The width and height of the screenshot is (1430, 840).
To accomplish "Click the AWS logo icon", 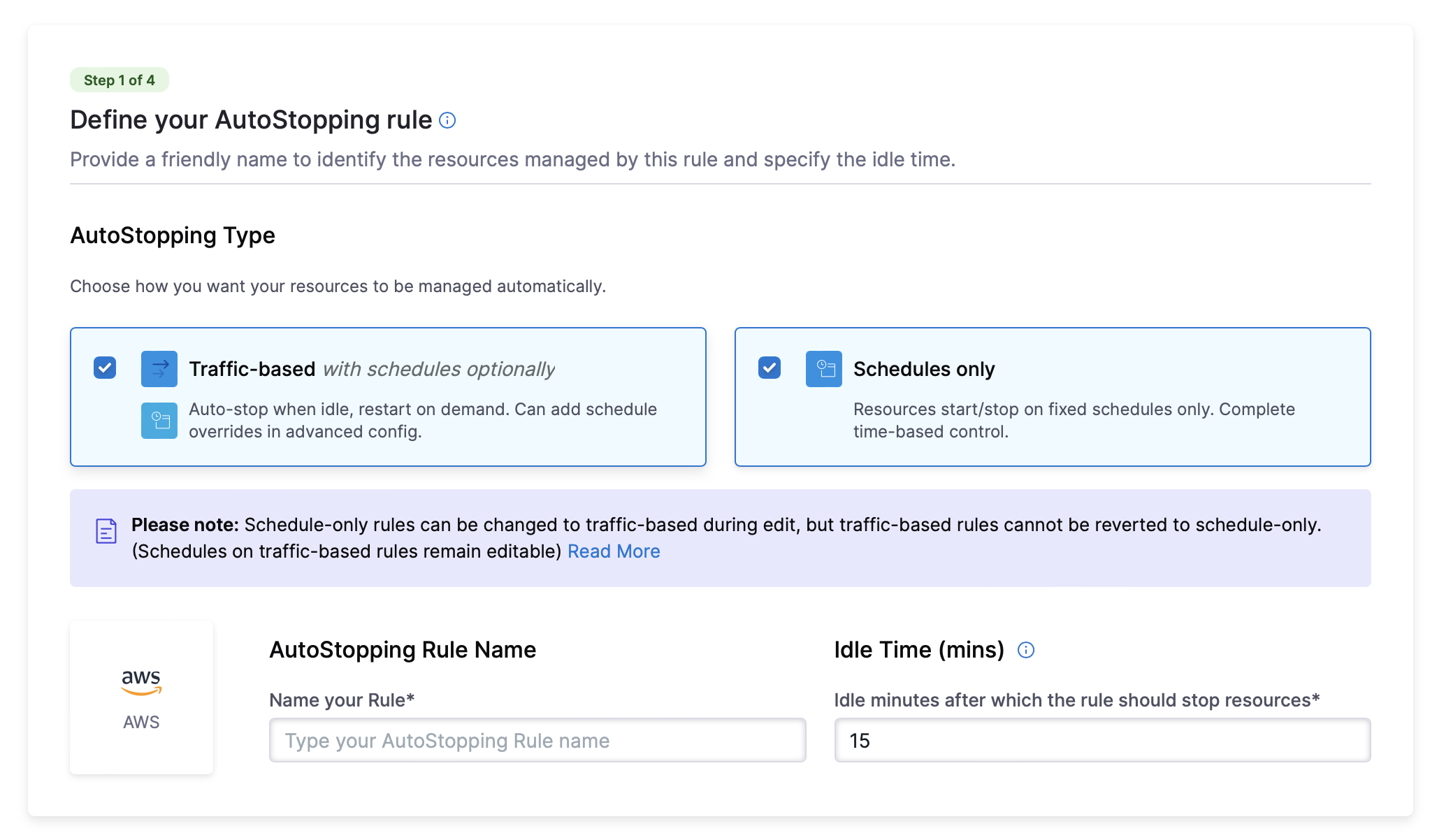I will (x=141, y=681).
